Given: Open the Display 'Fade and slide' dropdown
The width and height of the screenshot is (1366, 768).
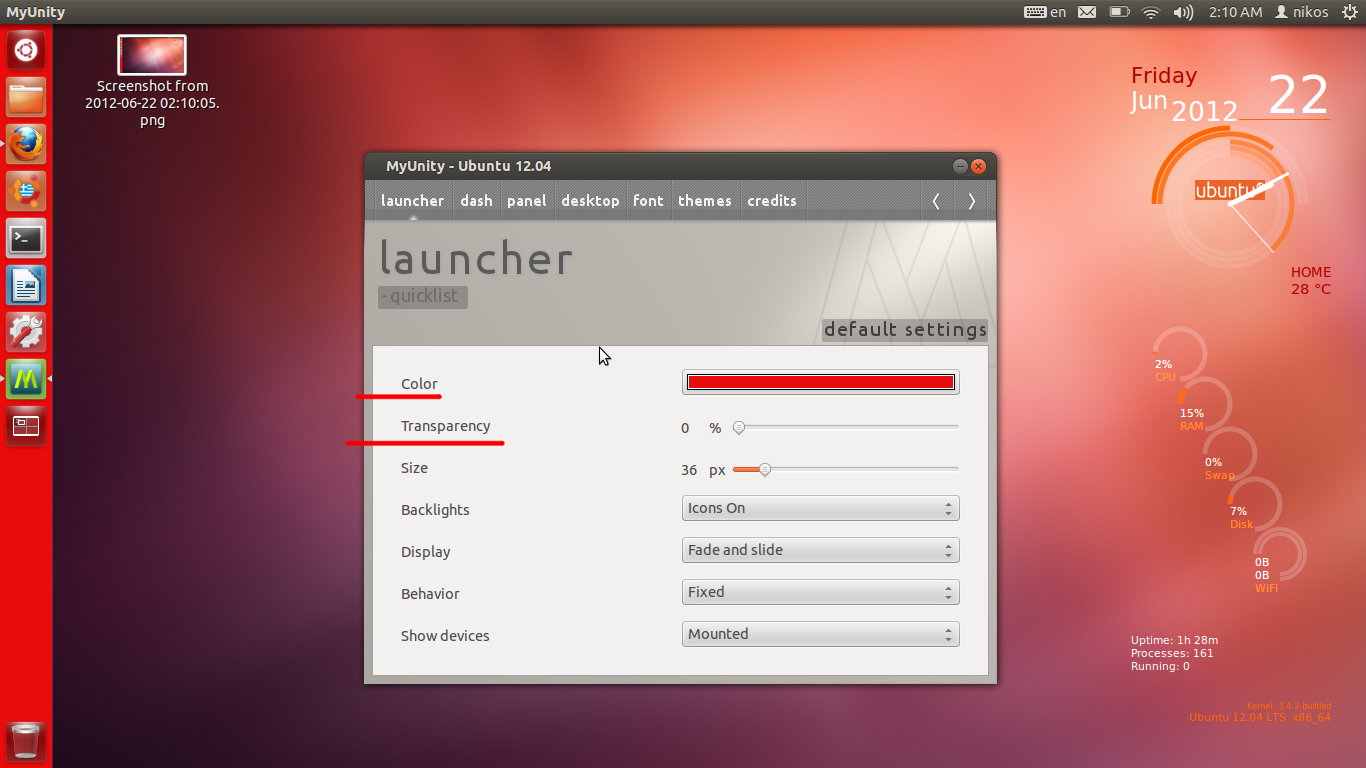Looking at the screenshot, I should point(820,550).
